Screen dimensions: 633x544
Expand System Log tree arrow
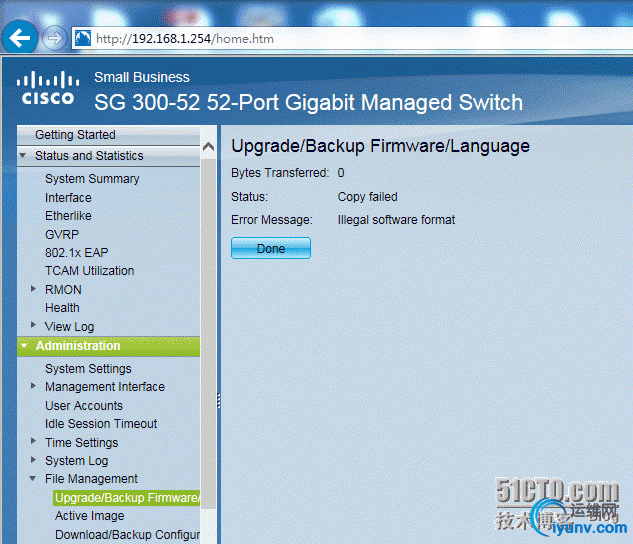point(34,459)
